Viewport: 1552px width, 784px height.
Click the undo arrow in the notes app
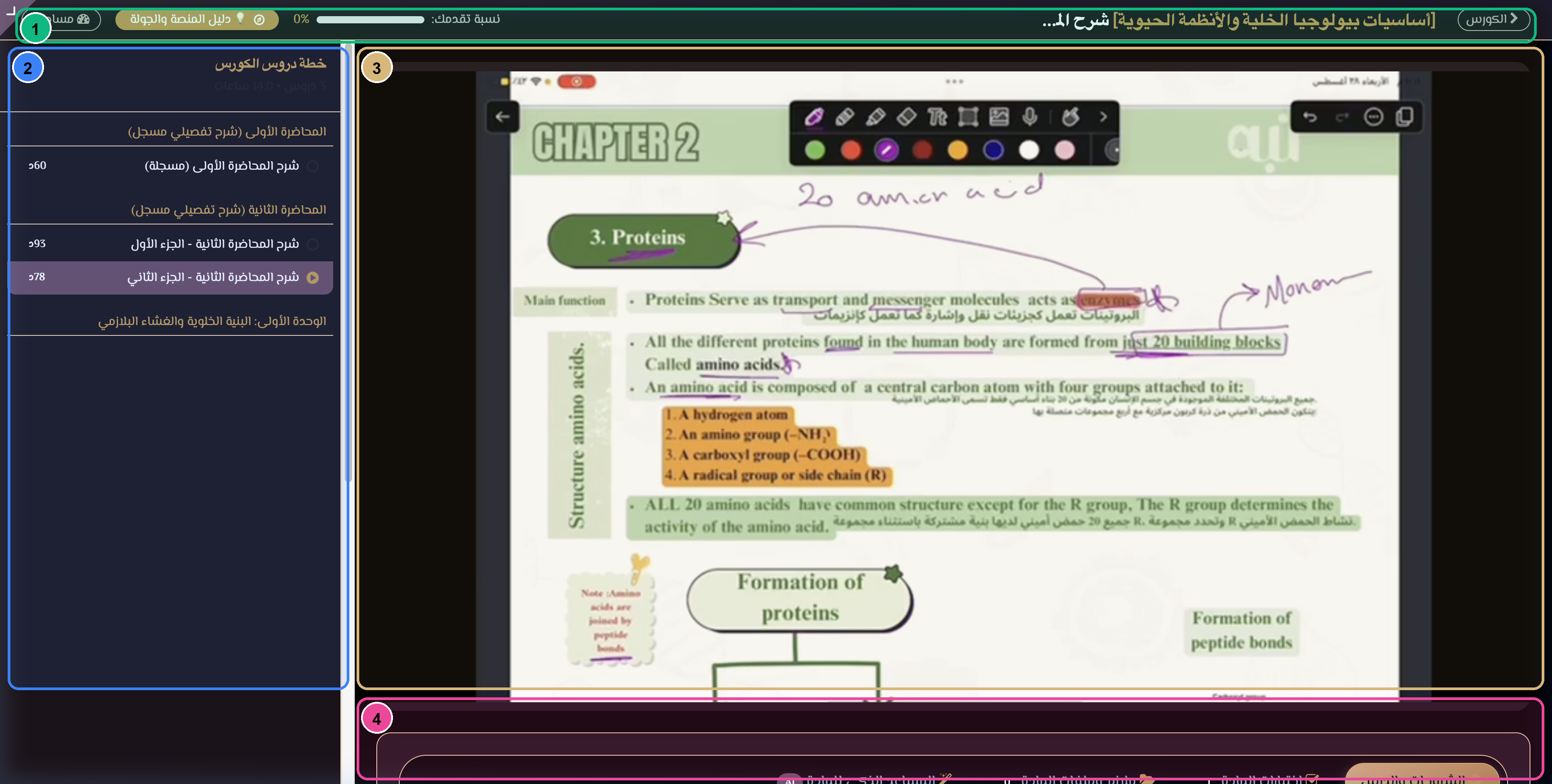point(1310,116)
